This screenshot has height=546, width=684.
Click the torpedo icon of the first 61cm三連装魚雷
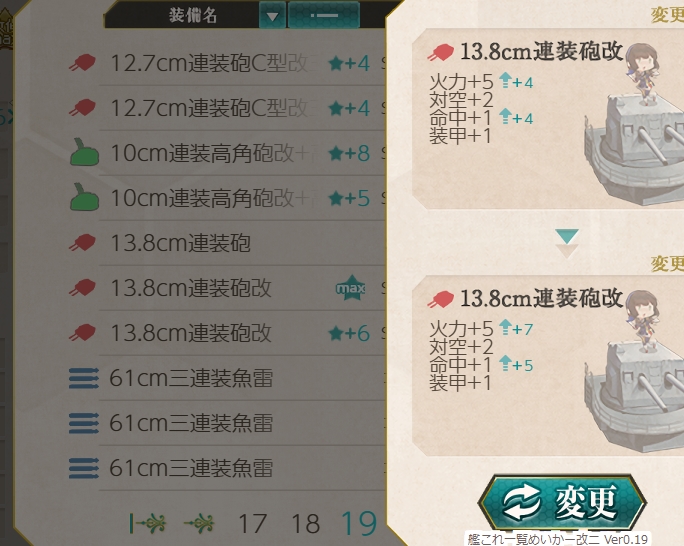(84, 378)
